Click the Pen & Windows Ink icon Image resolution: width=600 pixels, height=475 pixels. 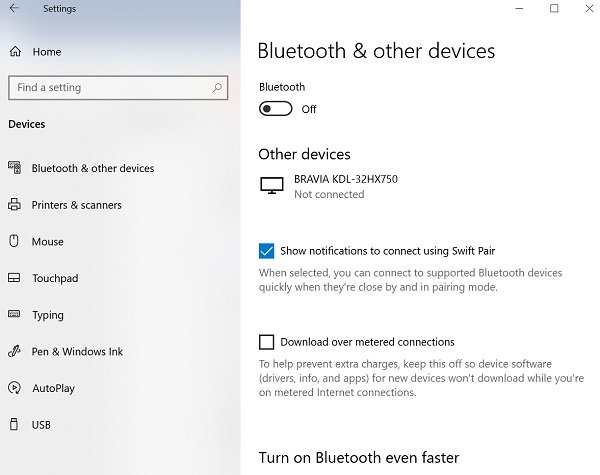(x=14, y=351)
